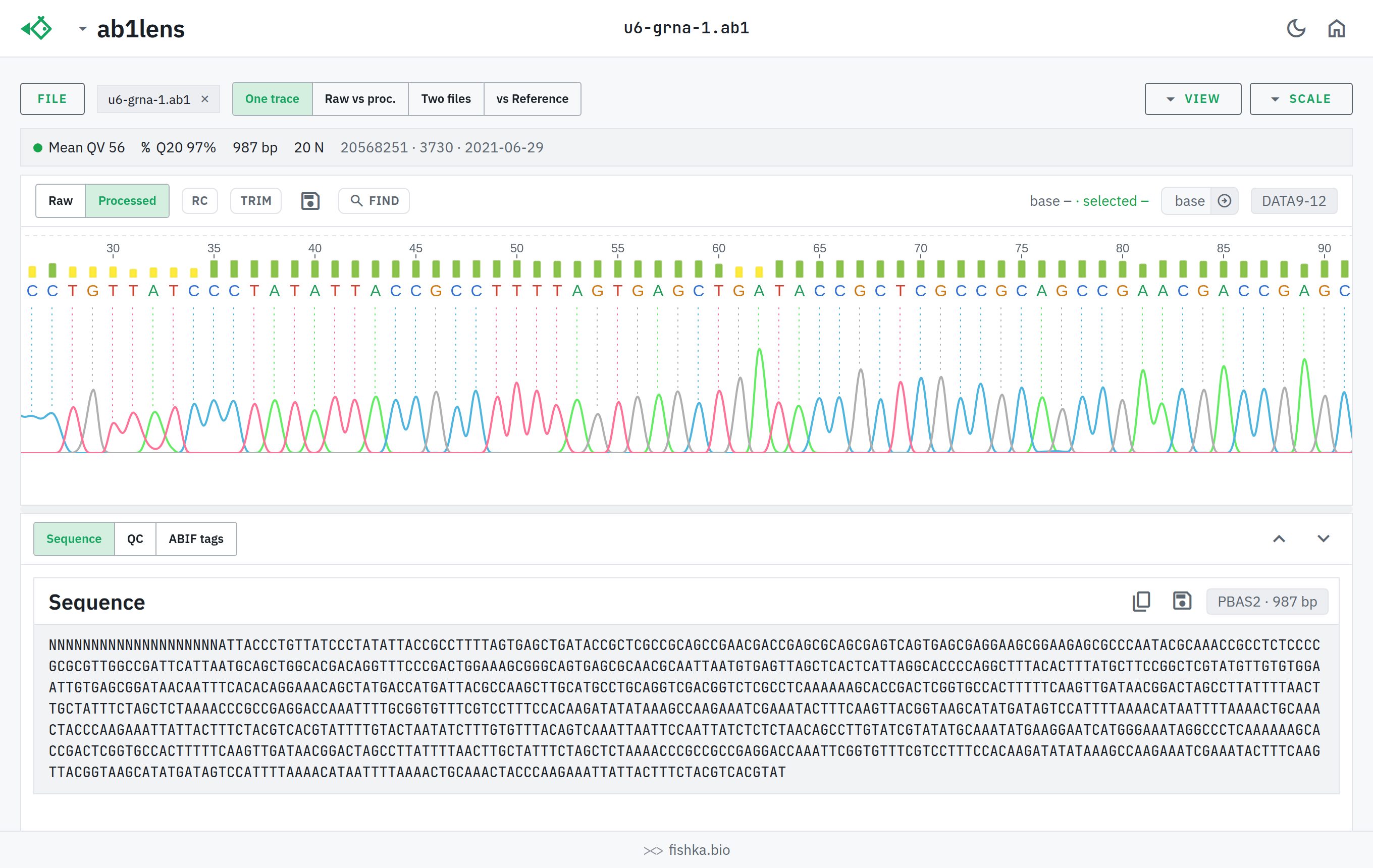Screen dimensions: 1373x868
Task: Switch to Raw vs proc. mode
Action: tap(360, 98)
